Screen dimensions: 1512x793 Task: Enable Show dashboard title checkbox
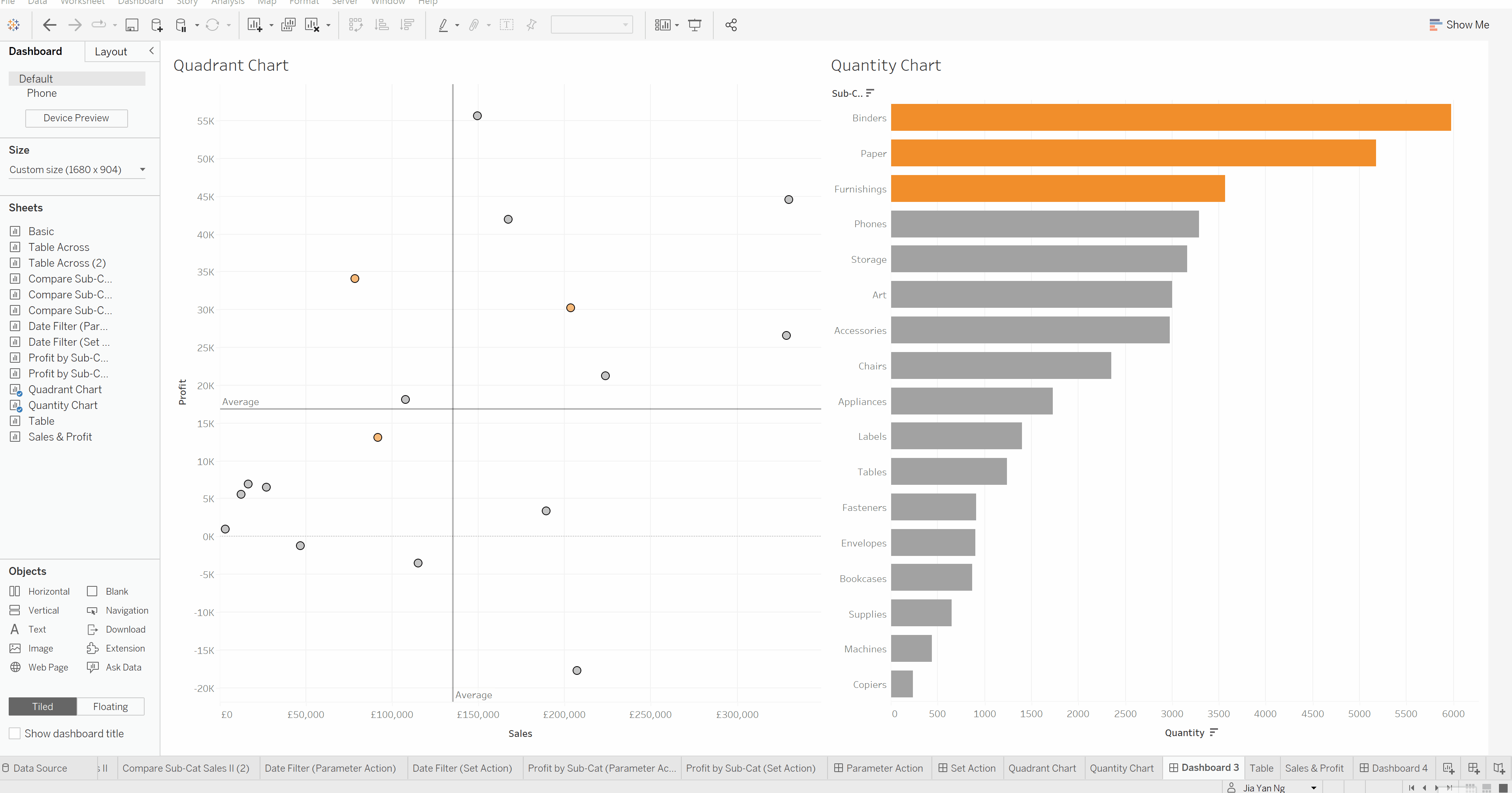(x=15, y=733)
